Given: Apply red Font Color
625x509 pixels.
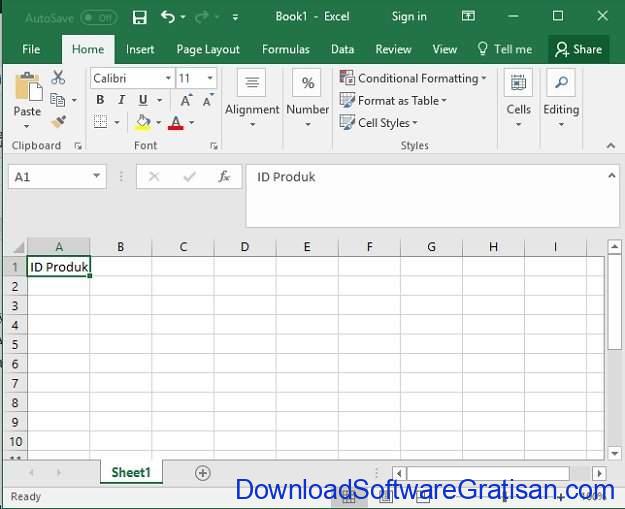Looking at the screenshot, I should coord(176,122).
